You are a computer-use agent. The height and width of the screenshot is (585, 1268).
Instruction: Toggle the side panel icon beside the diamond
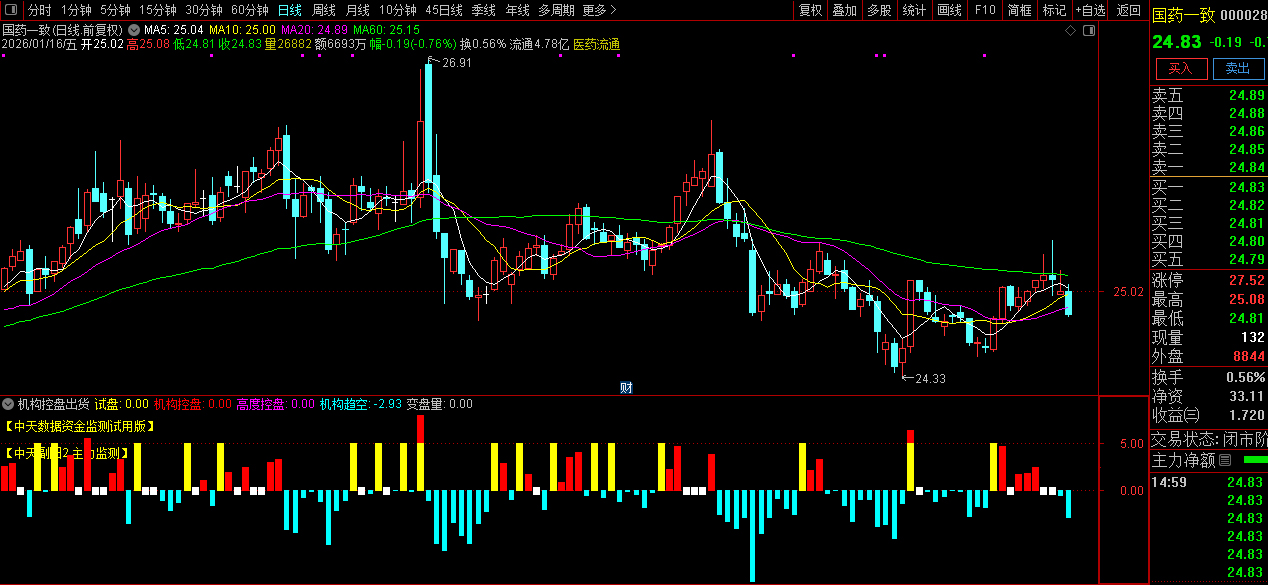[x=1089, y=31]
